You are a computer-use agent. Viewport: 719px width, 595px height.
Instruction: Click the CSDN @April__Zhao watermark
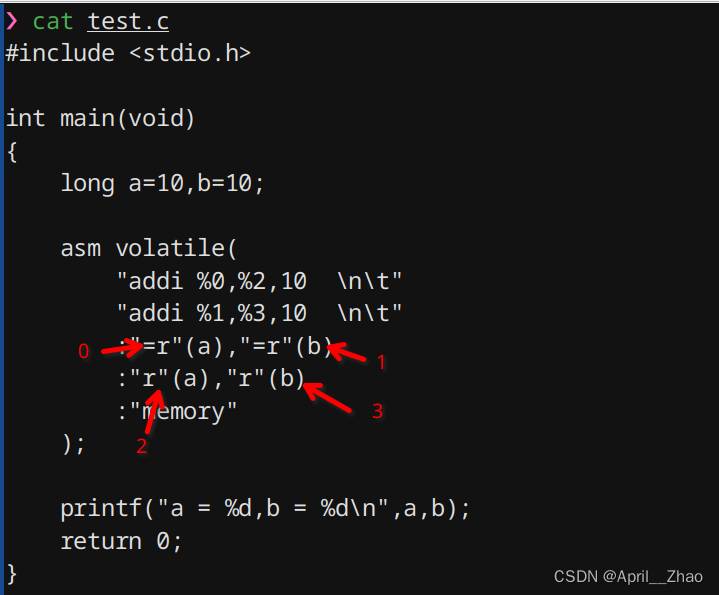tap(628, 576)
